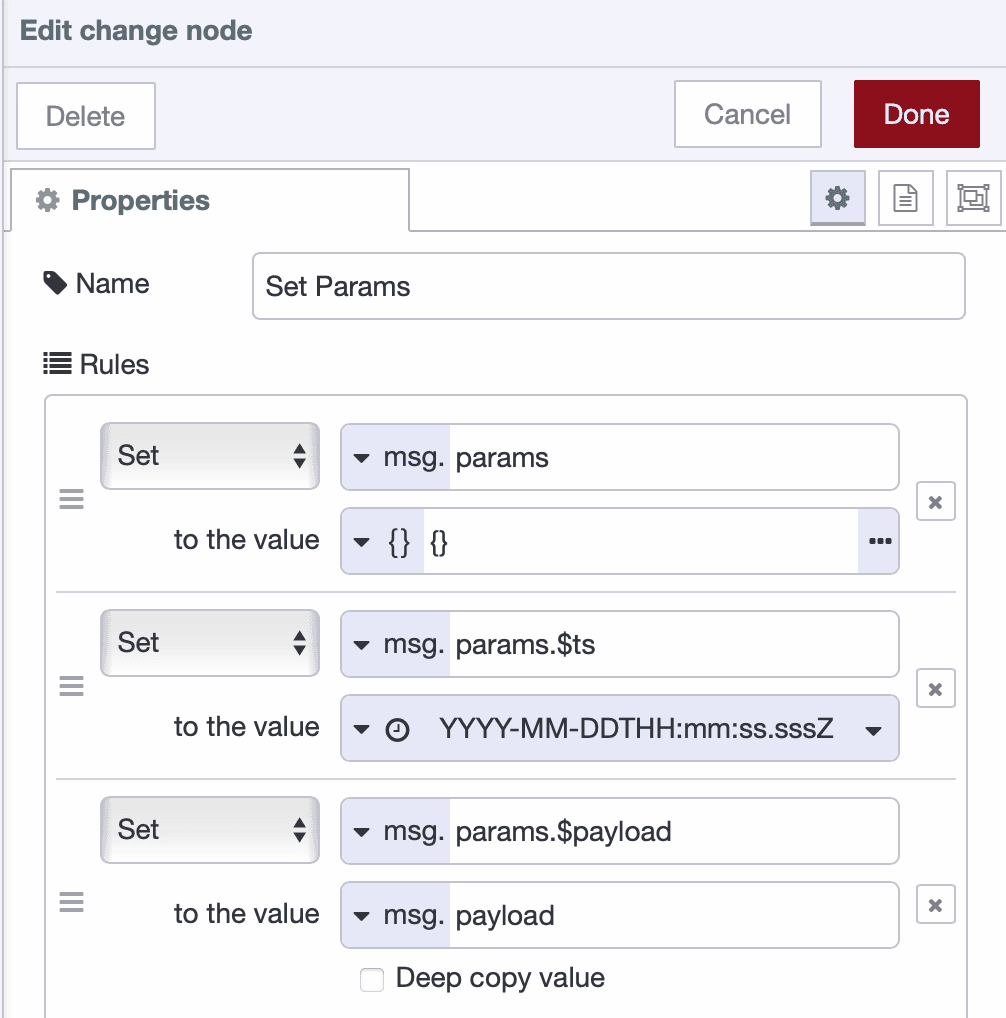This screenshot has height=1018, width=1006.
Task: Enable the Deep copy value checkbox
Action: coord(371,980)
